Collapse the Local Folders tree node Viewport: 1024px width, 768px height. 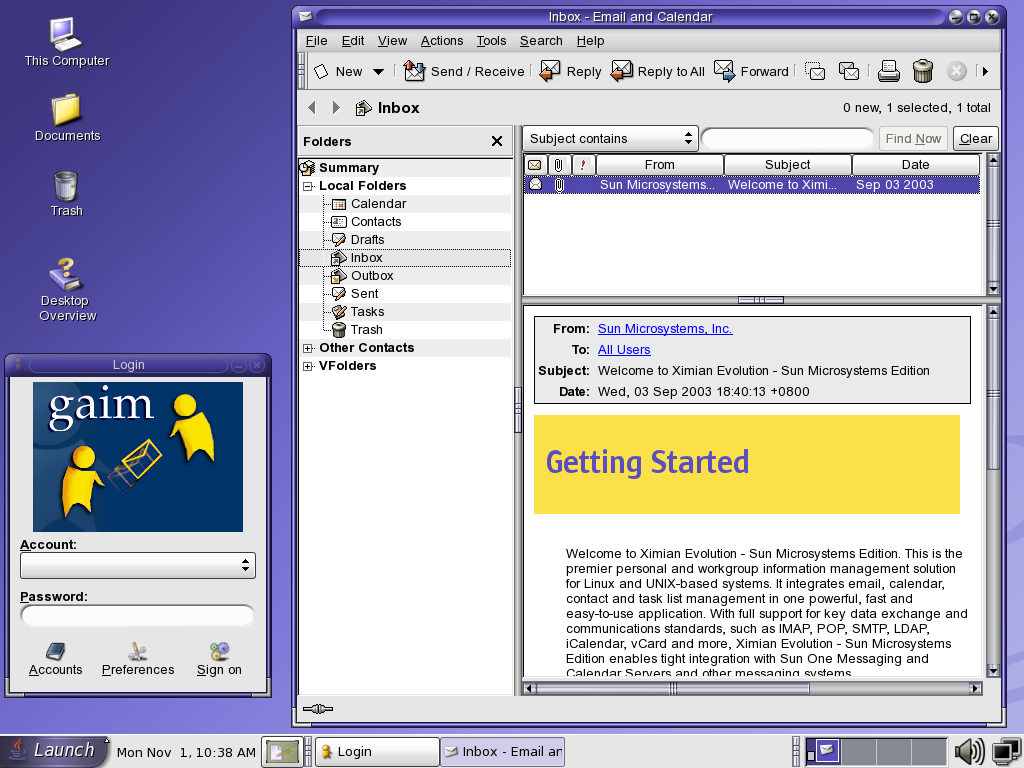(x=308, y=186)
